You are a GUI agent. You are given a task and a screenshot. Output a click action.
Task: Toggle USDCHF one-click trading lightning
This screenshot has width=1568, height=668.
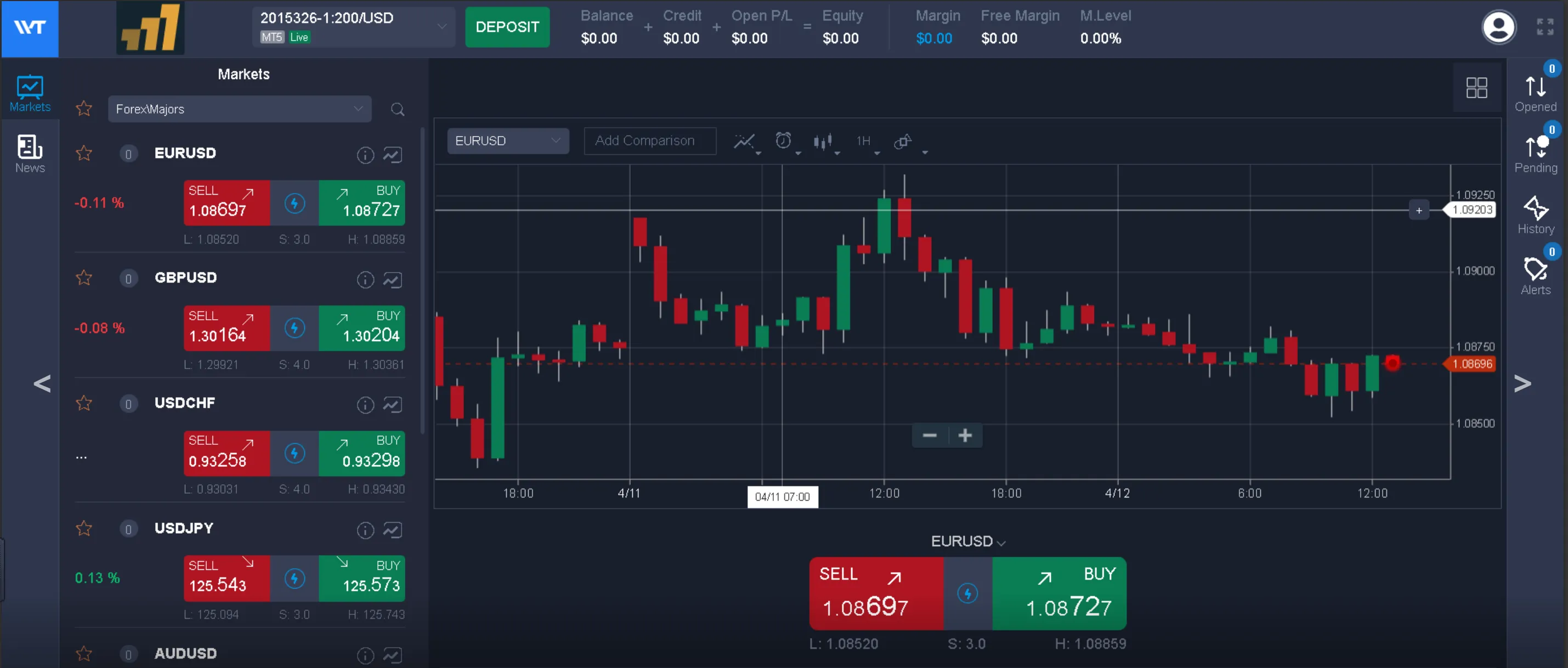coord(295,453)
